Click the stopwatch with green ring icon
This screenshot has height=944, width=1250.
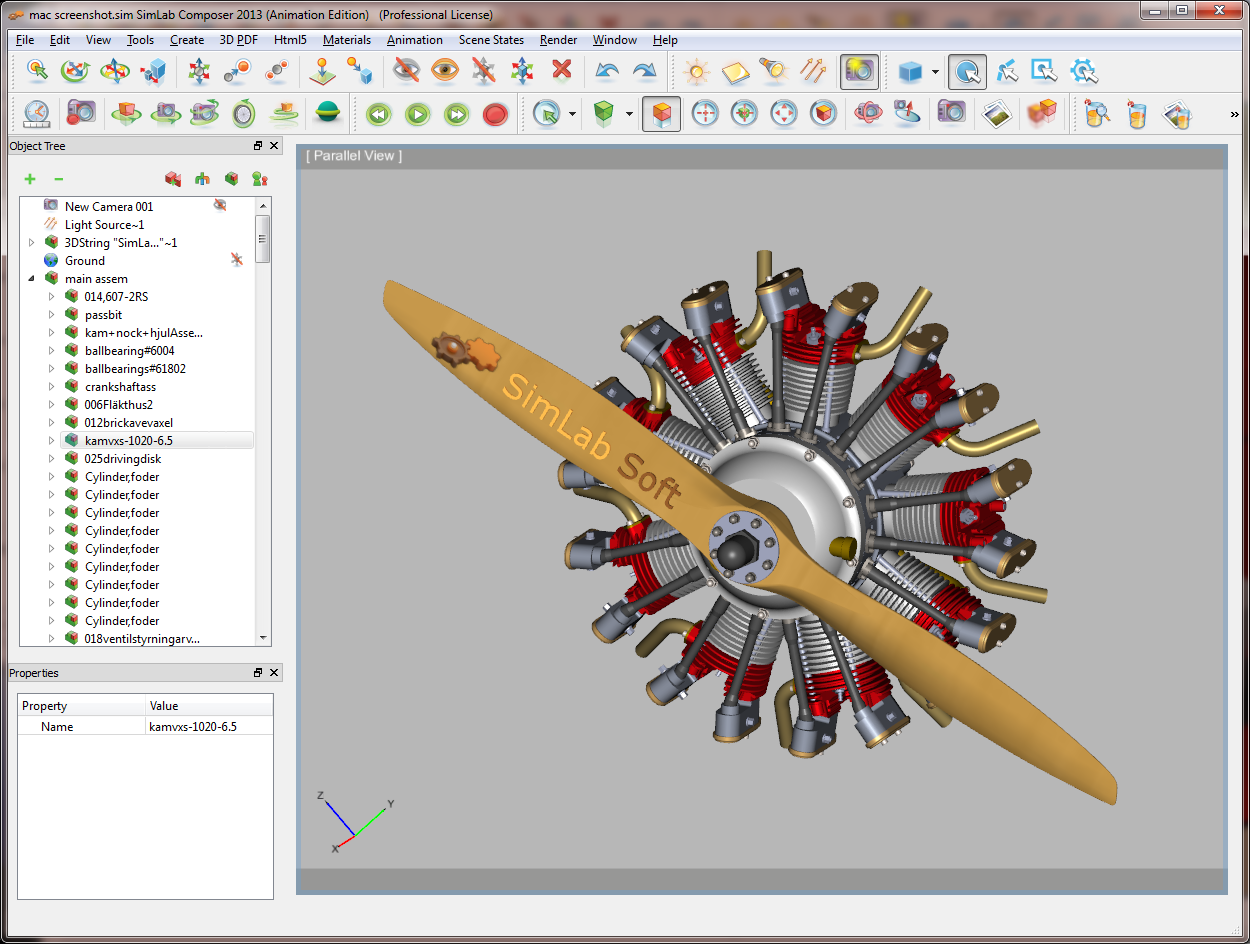pyautogui.click(x=244, y=114)
